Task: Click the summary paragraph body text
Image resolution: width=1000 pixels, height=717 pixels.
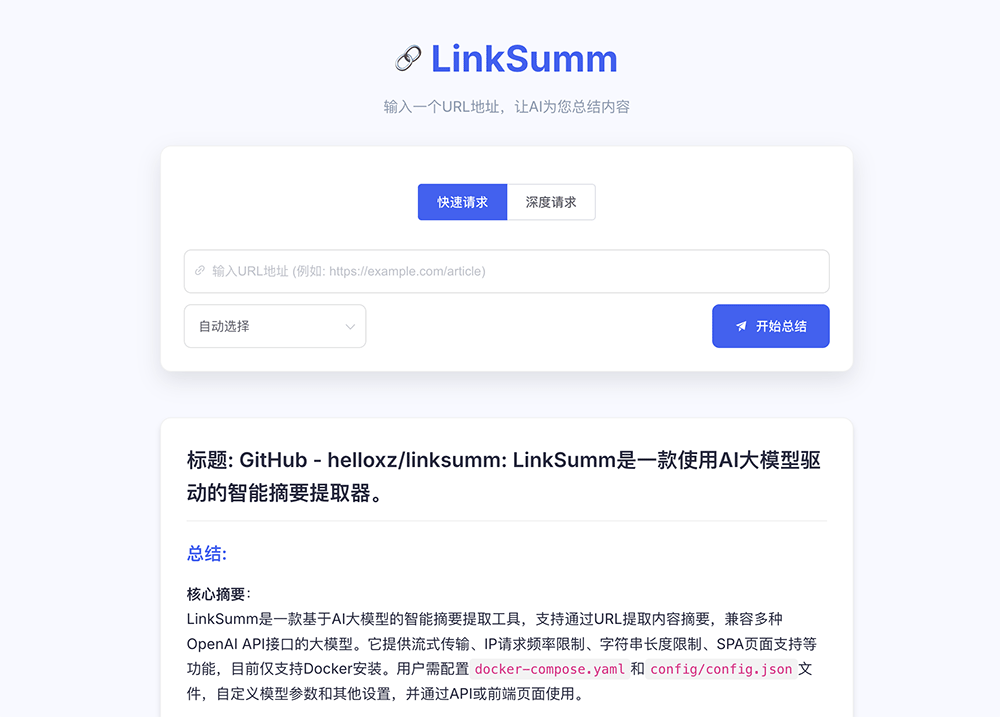Action: (502, 656)
